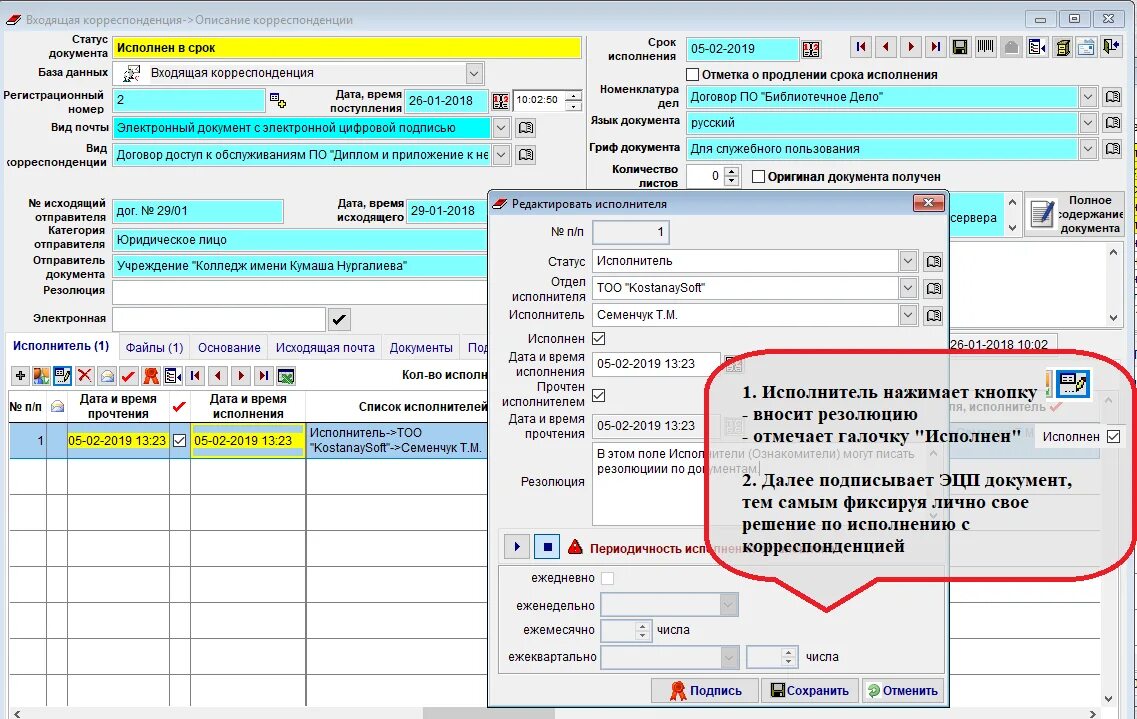
Task: Click the red checkmark icon in lower toolbar
Action: coord(128,375)
